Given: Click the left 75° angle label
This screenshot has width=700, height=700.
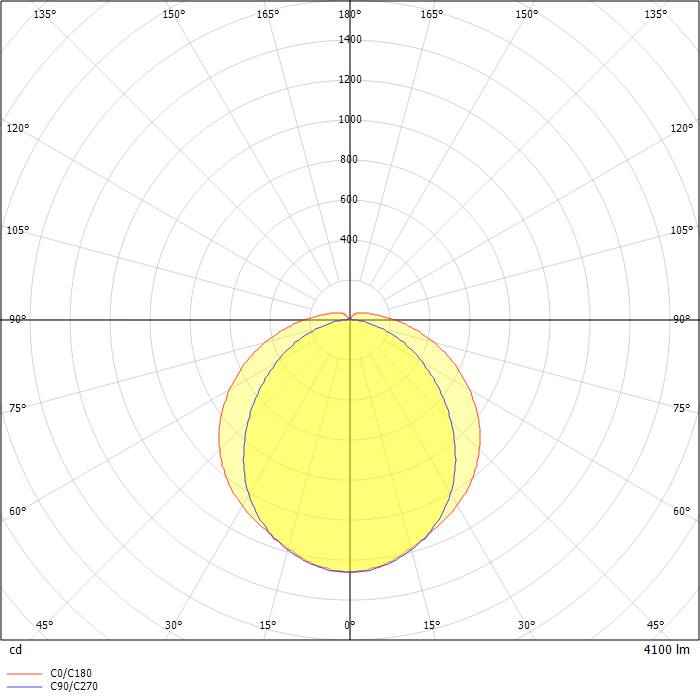Looking at the screenshot, I should pyautogui.click(x=18, y=408).
